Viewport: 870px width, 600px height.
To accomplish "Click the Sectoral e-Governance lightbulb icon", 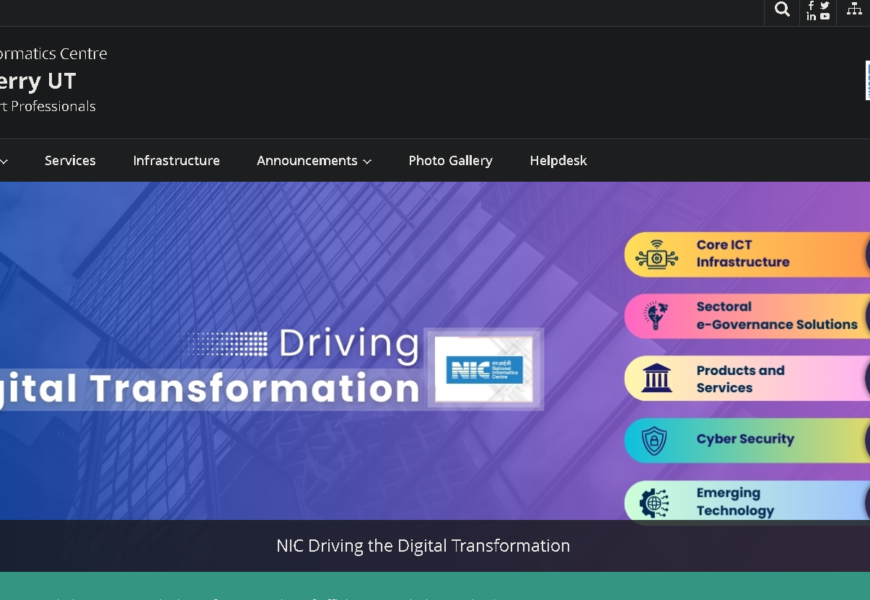I will [x=656, y=316].
